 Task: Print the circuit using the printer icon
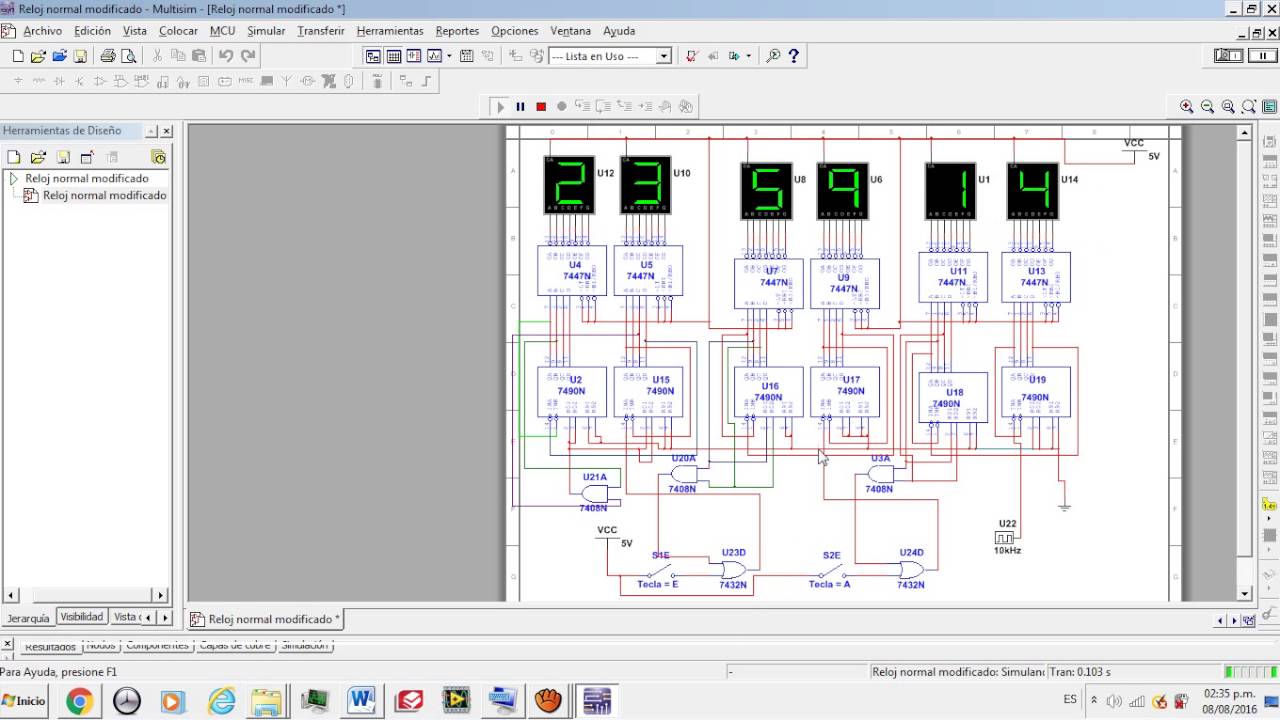click(x=107, y=56)
